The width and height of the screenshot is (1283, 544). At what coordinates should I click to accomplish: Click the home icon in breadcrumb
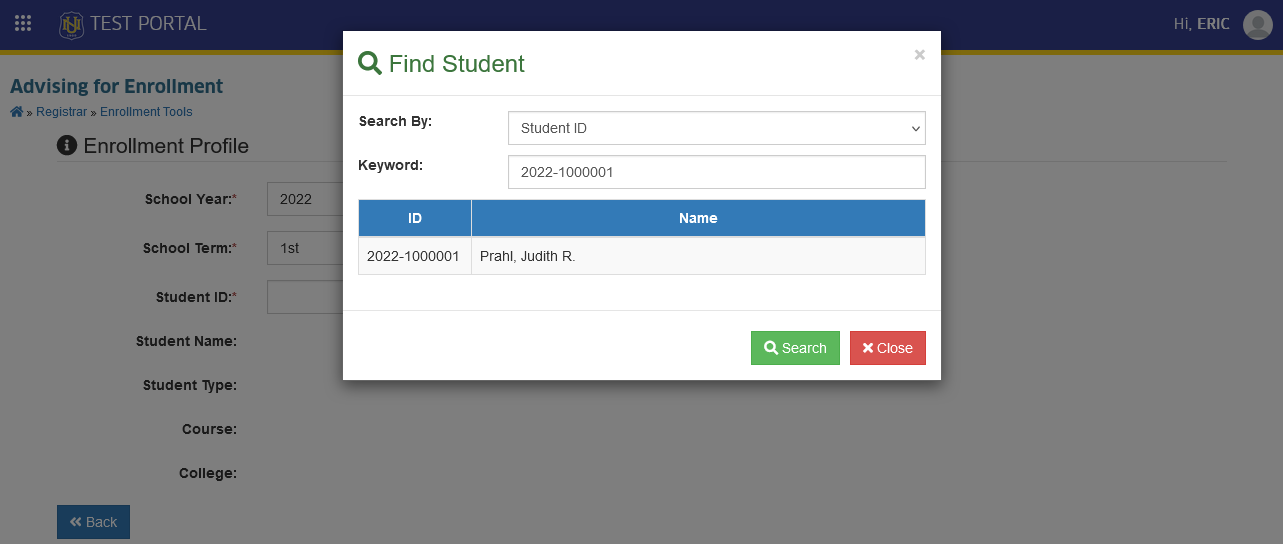[x=17, y=112]
